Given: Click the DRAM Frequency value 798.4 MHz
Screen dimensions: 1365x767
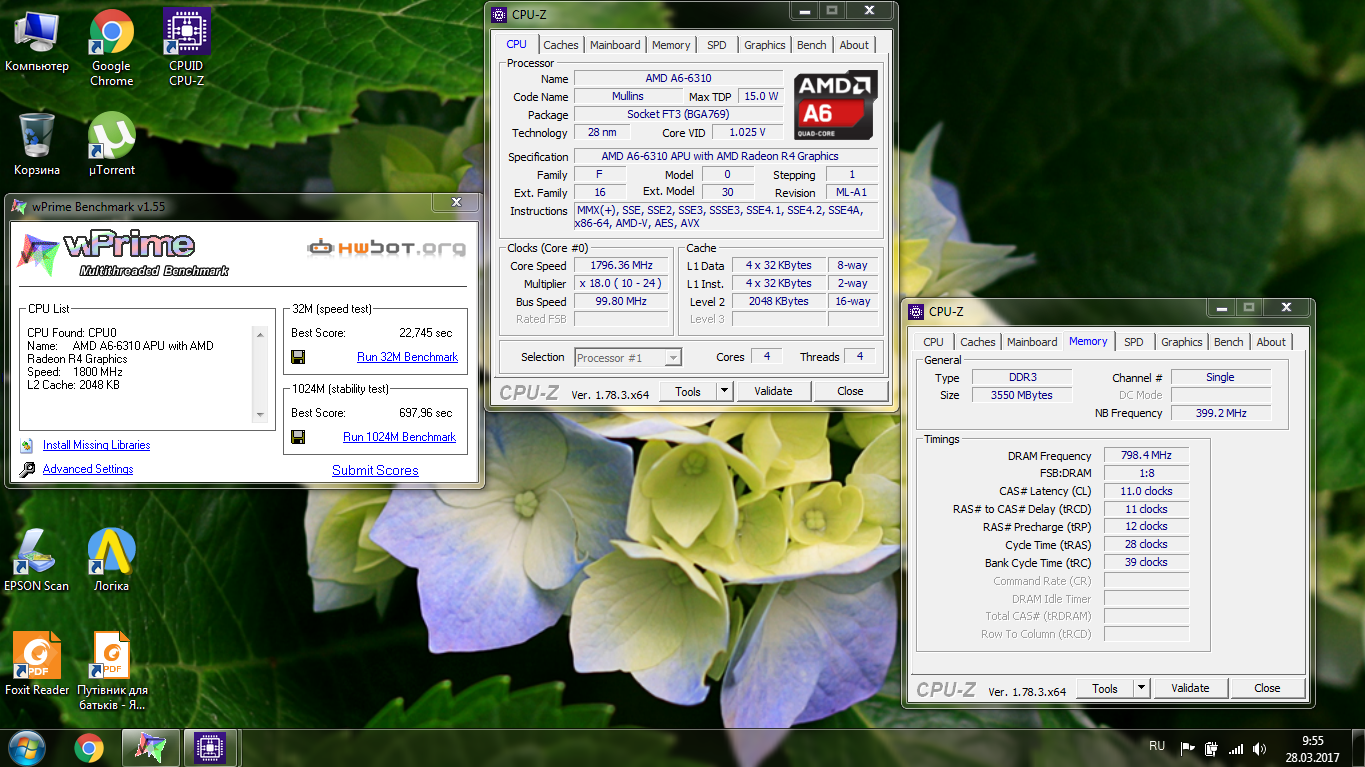Looking at the screenshot, I should pos(1146,455).
